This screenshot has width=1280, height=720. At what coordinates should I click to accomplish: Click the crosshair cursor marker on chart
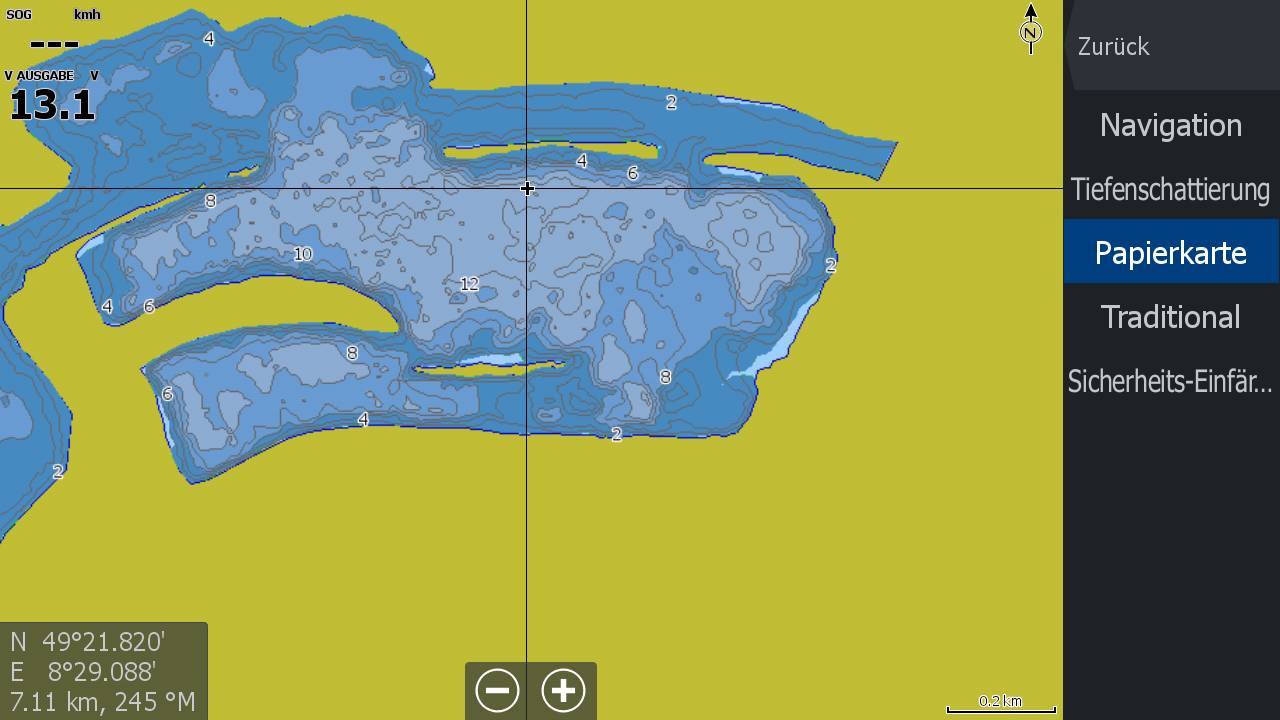(x=527, y=188)
